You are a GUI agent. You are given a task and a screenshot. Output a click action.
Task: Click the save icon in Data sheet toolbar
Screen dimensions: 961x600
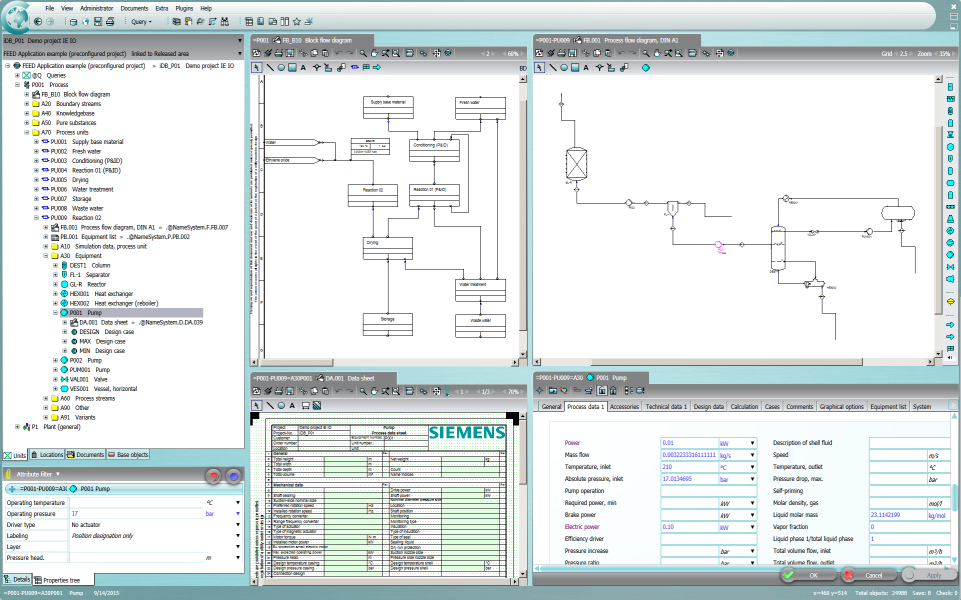tap(290, 391)
